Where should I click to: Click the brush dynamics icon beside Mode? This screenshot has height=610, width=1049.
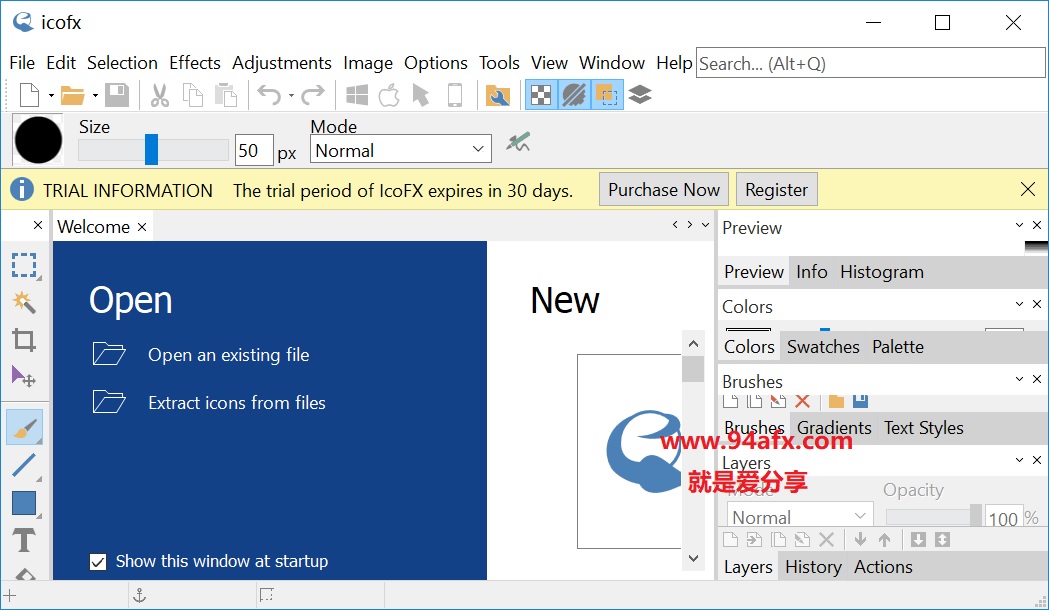(518, 142)
